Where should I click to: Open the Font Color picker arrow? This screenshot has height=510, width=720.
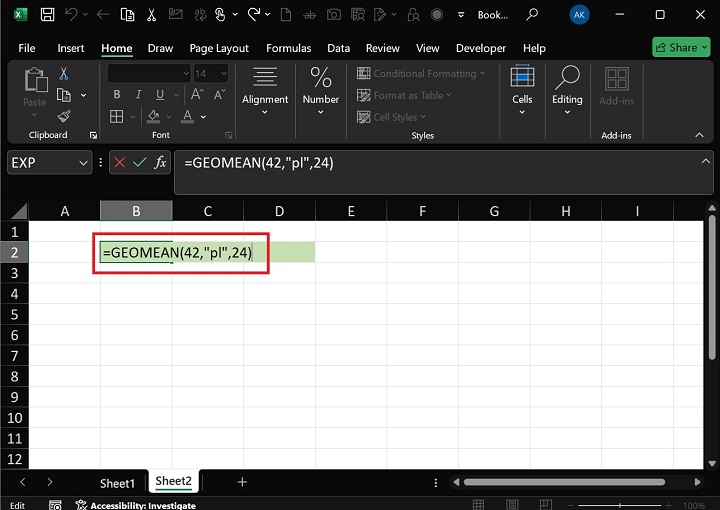(203, 117)
